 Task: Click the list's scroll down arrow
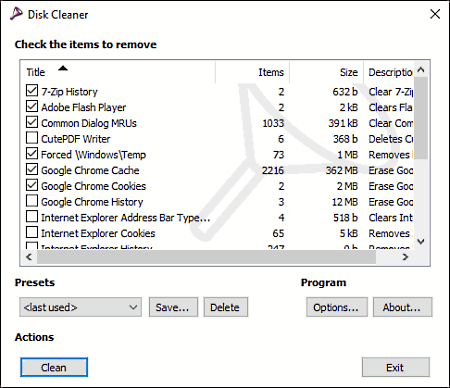tap(421, 241)
